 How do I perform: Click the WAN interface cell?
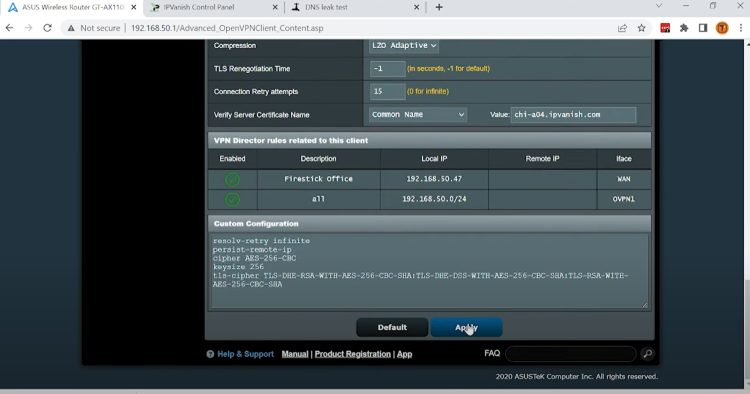[x=624, y=179]
